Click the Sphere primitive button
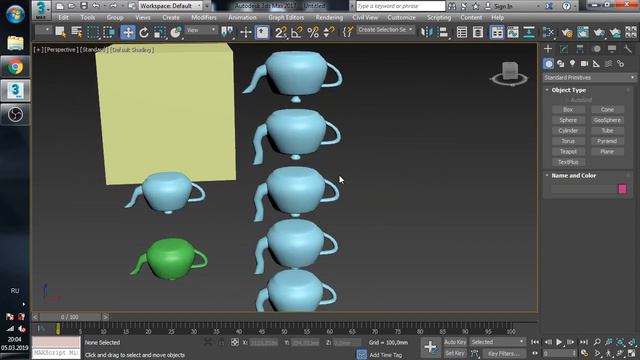 [x=568, y=120]
